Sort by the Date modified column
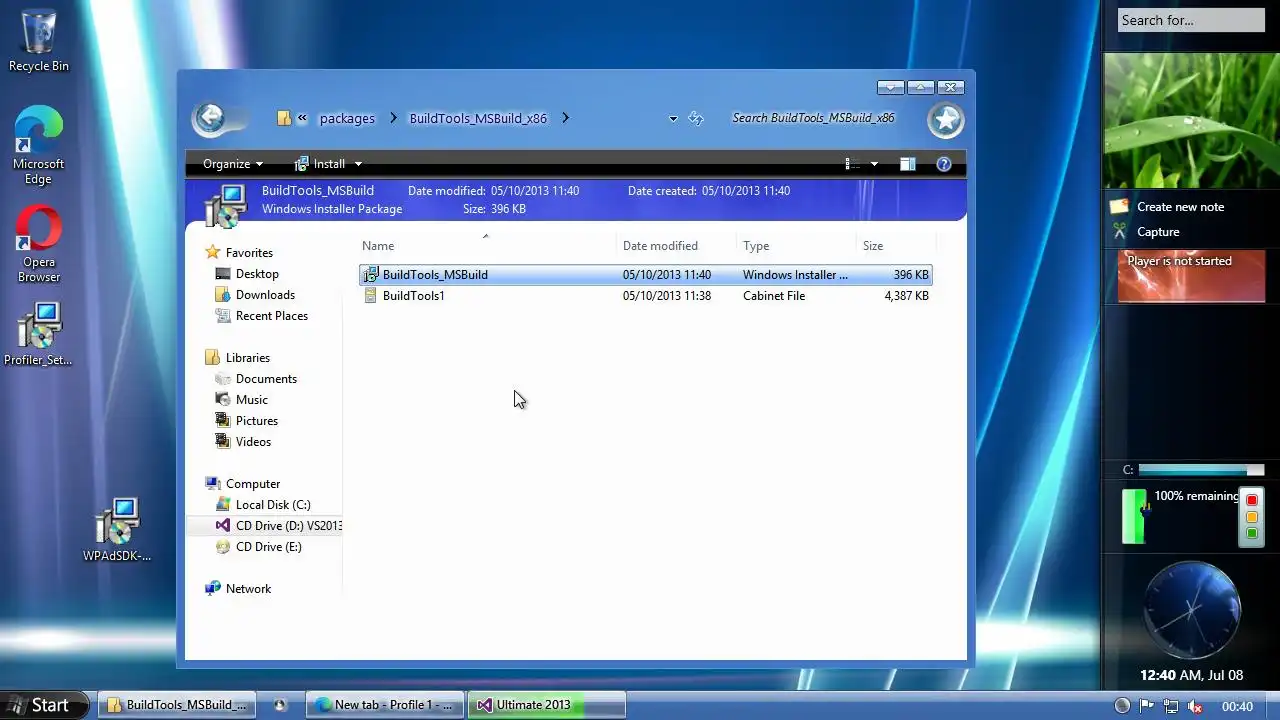This screenshot has width=1280, height=720. coord(678,246)
